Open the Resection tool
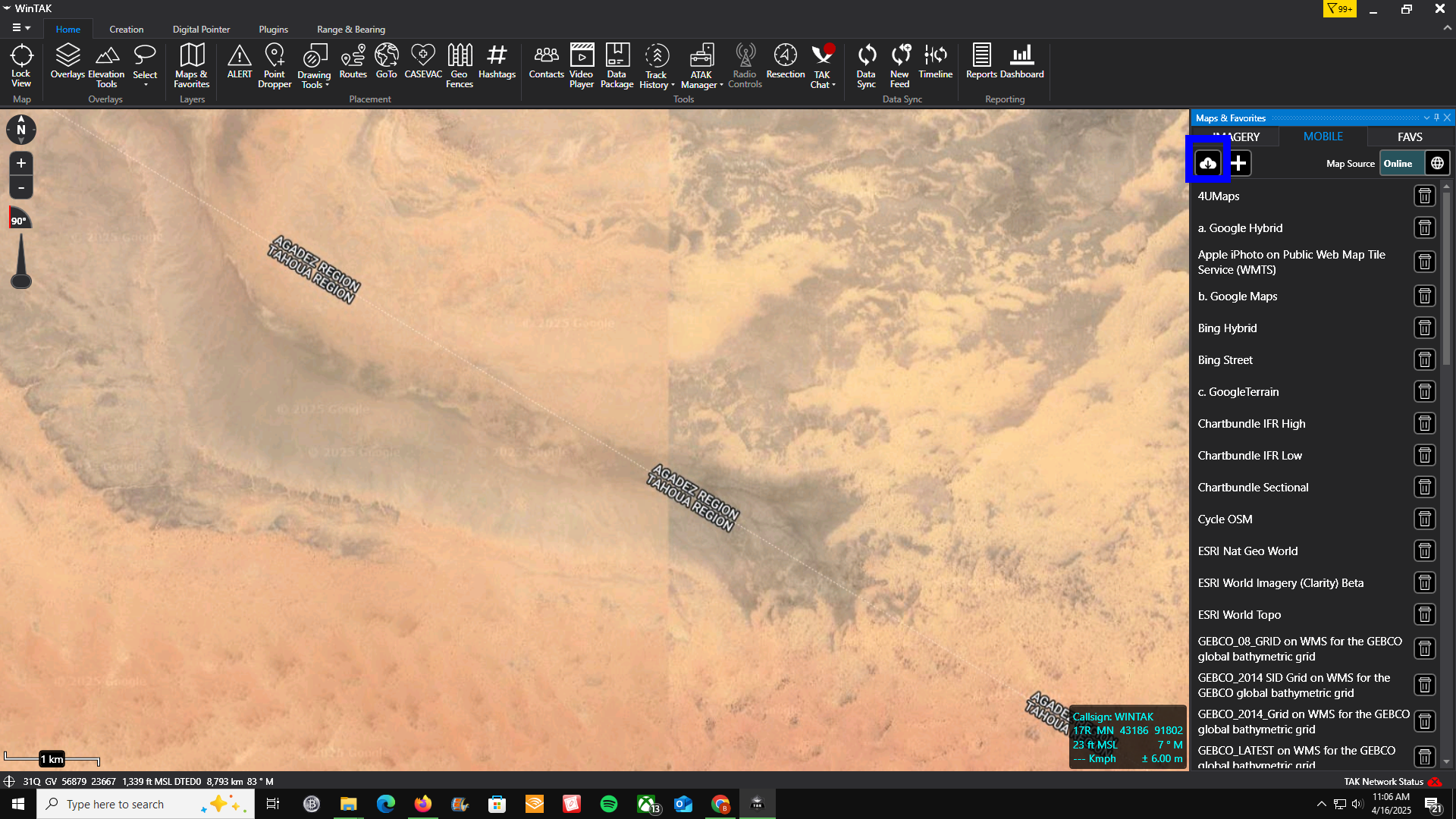The image size is (1456, 819). pos(786,61)
